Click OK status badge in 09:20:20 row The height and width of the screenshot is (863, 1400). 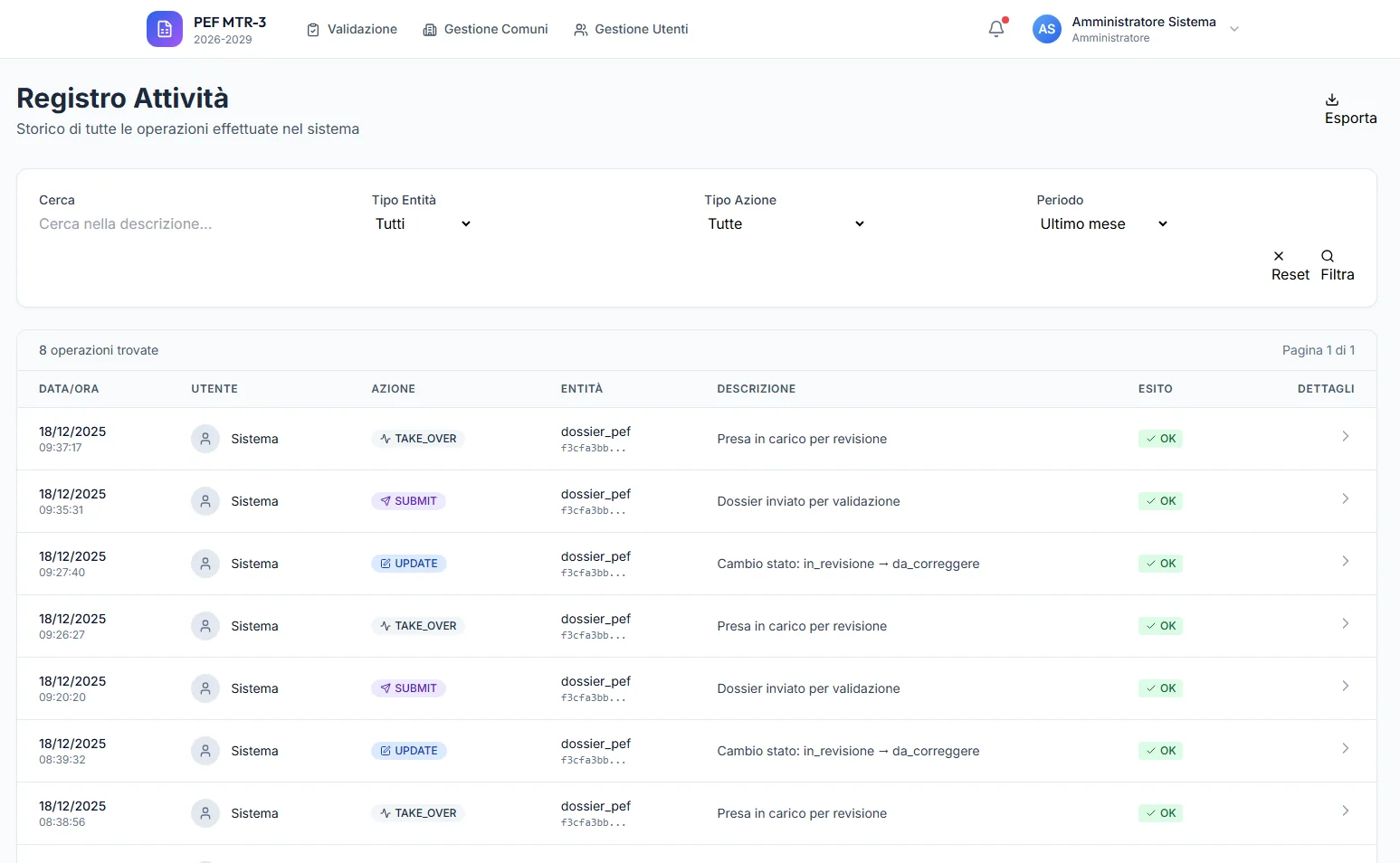(1160, 688)
